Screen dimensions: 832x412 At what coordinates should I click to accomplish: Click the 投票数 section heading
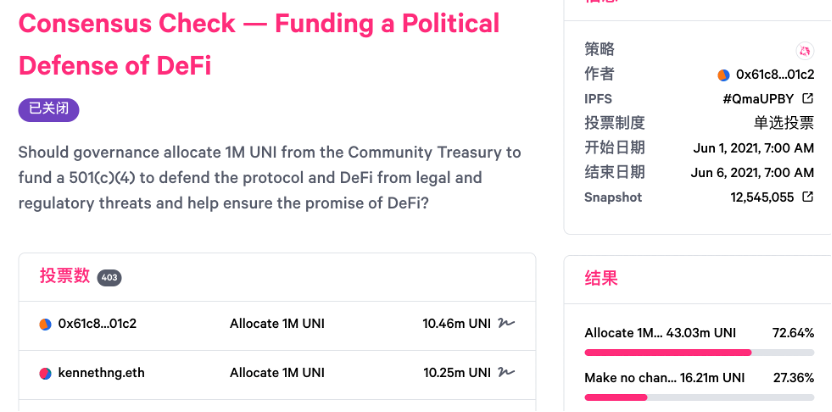pos(65,276)
